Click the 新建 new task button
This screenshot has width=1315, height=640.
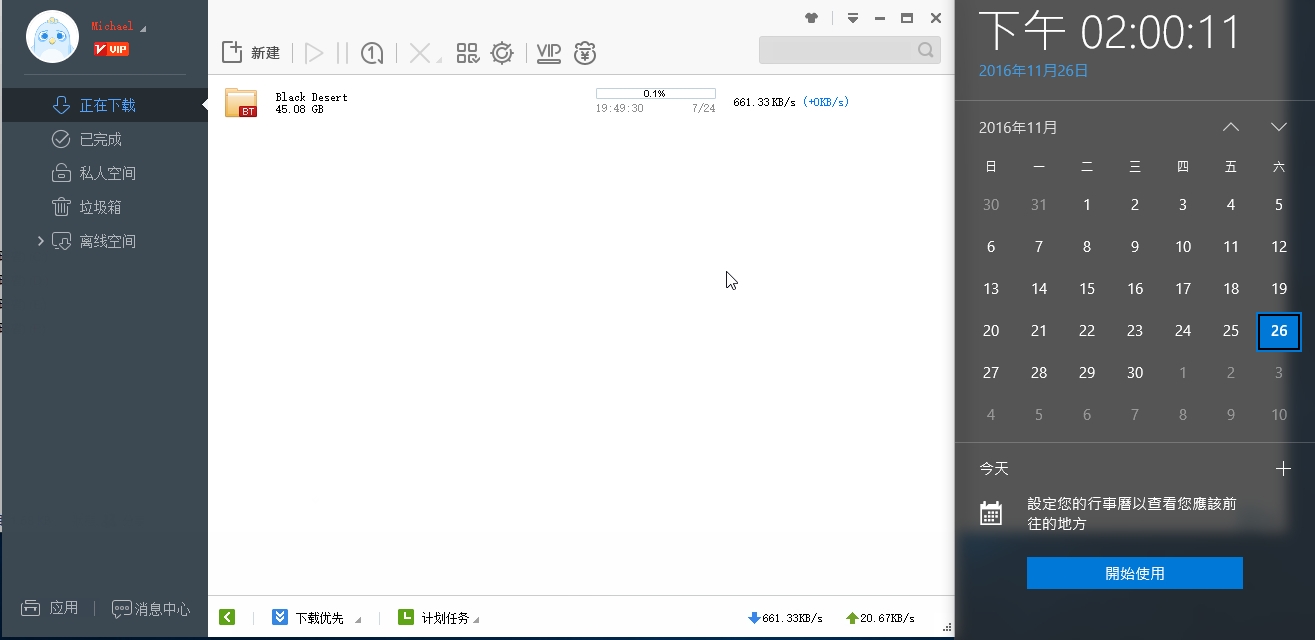tap(251, 53)
